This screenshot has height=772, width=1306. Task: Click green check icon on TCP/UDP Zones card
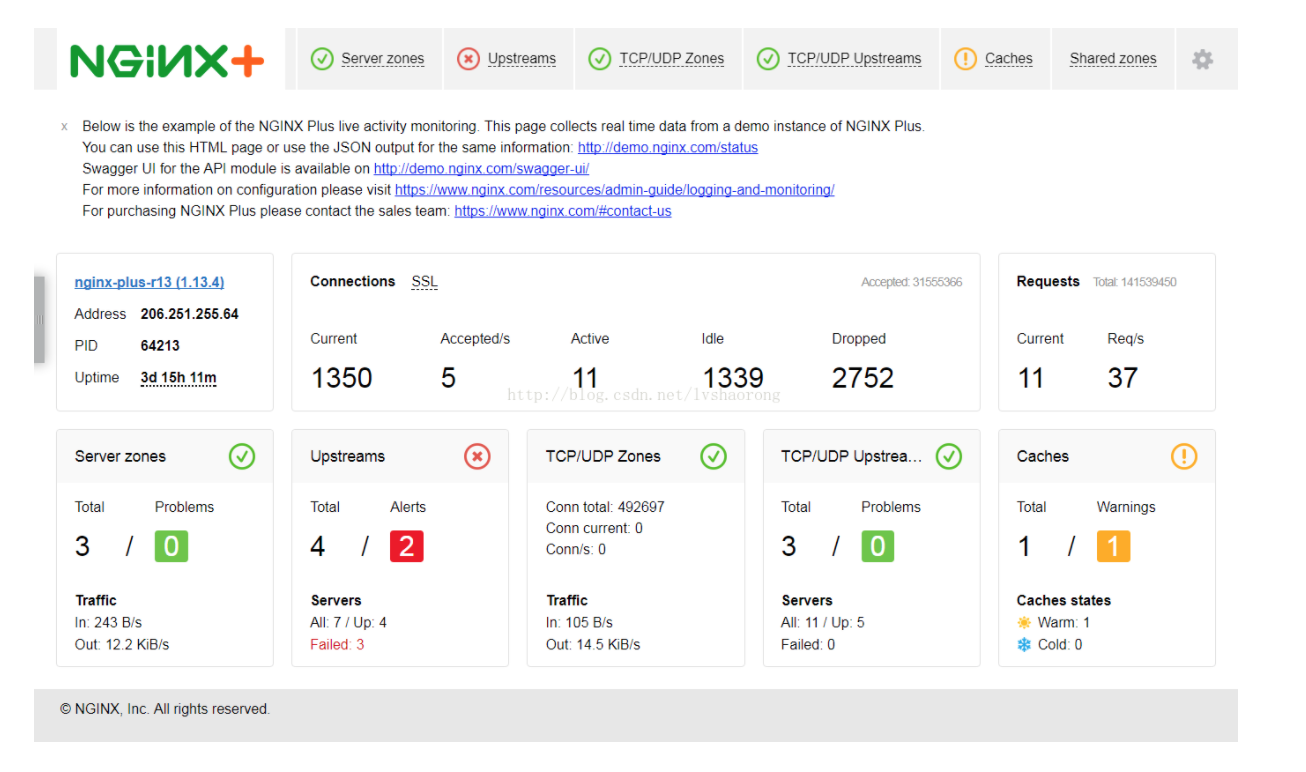pos(713,457)
